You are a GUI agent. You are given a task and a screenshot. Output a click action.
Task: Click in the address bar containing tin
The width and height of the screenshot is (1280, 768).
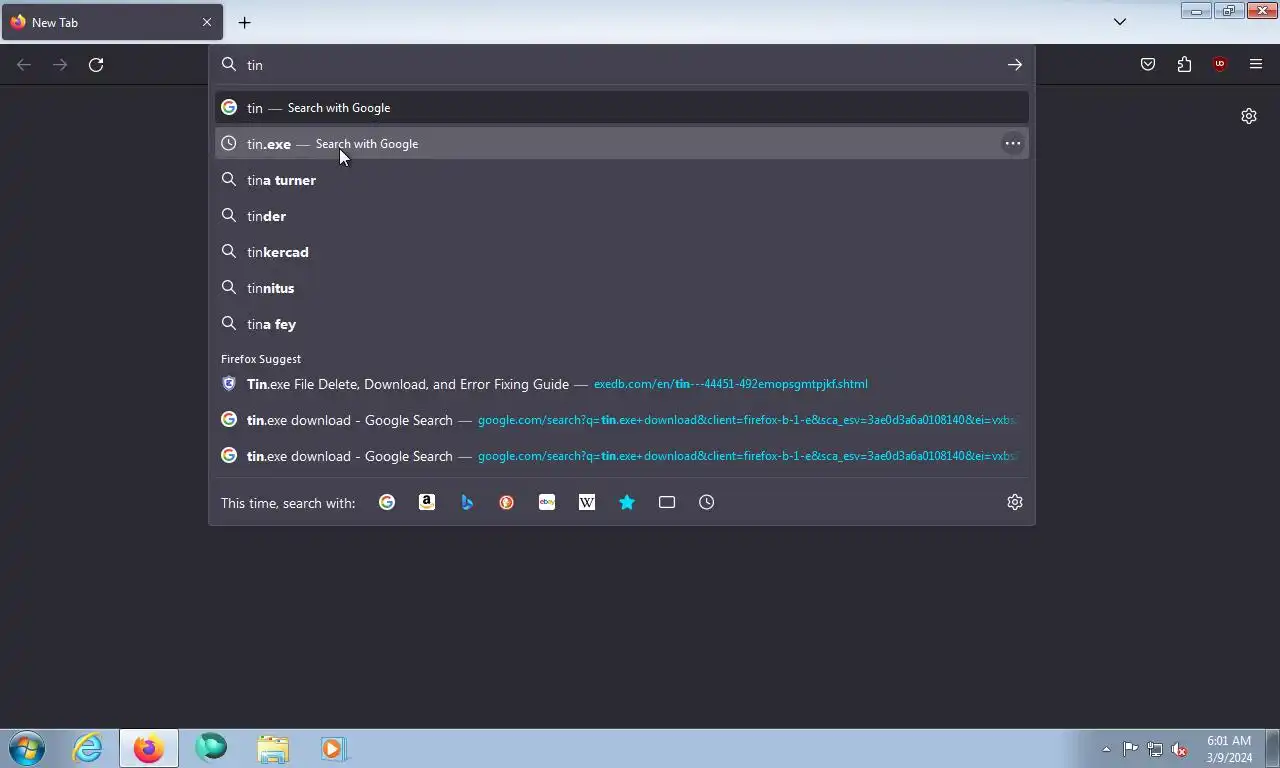coord(620,65)
